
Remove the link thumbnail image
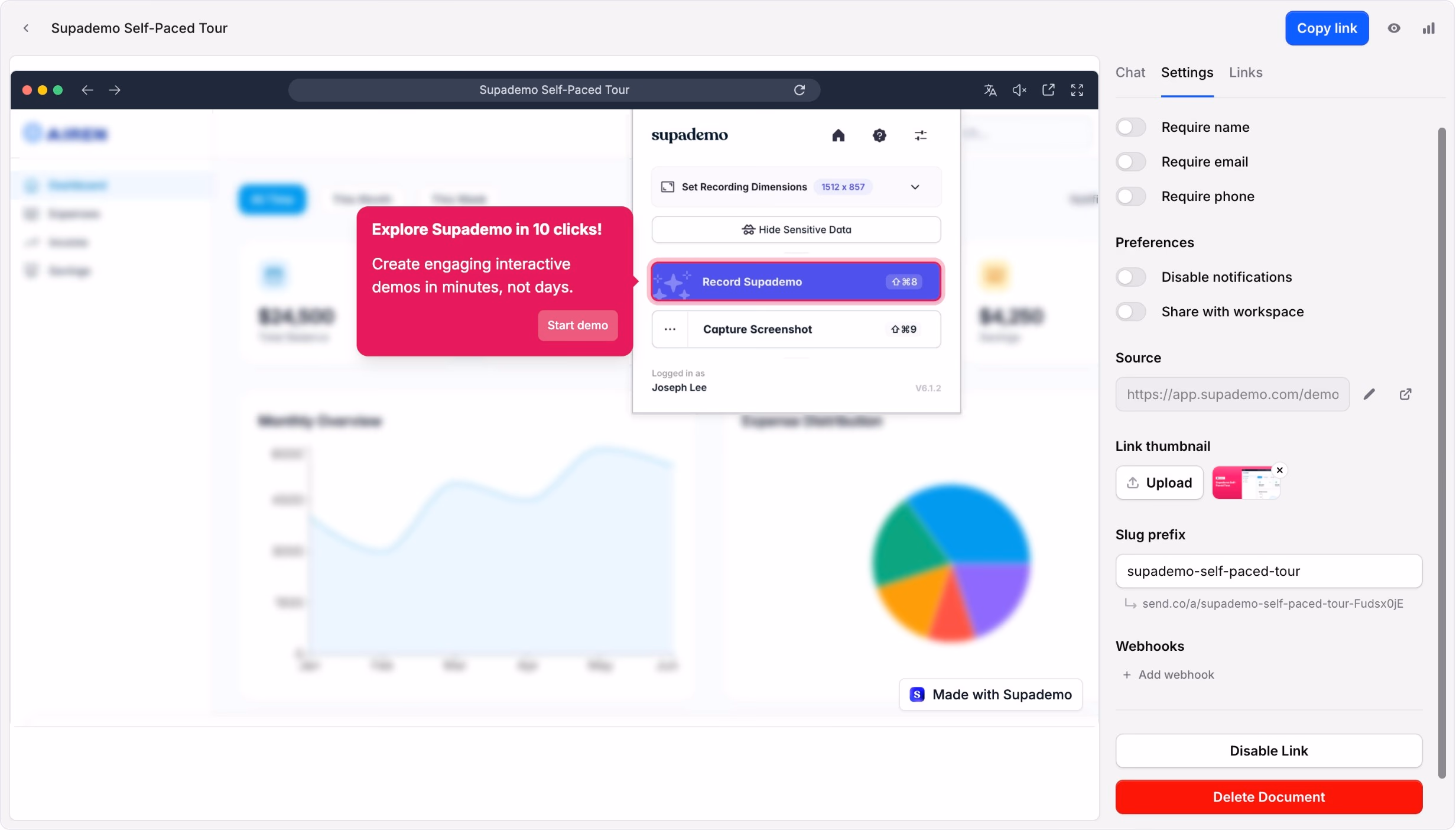pyautogui.click(x=1280, y=471)
